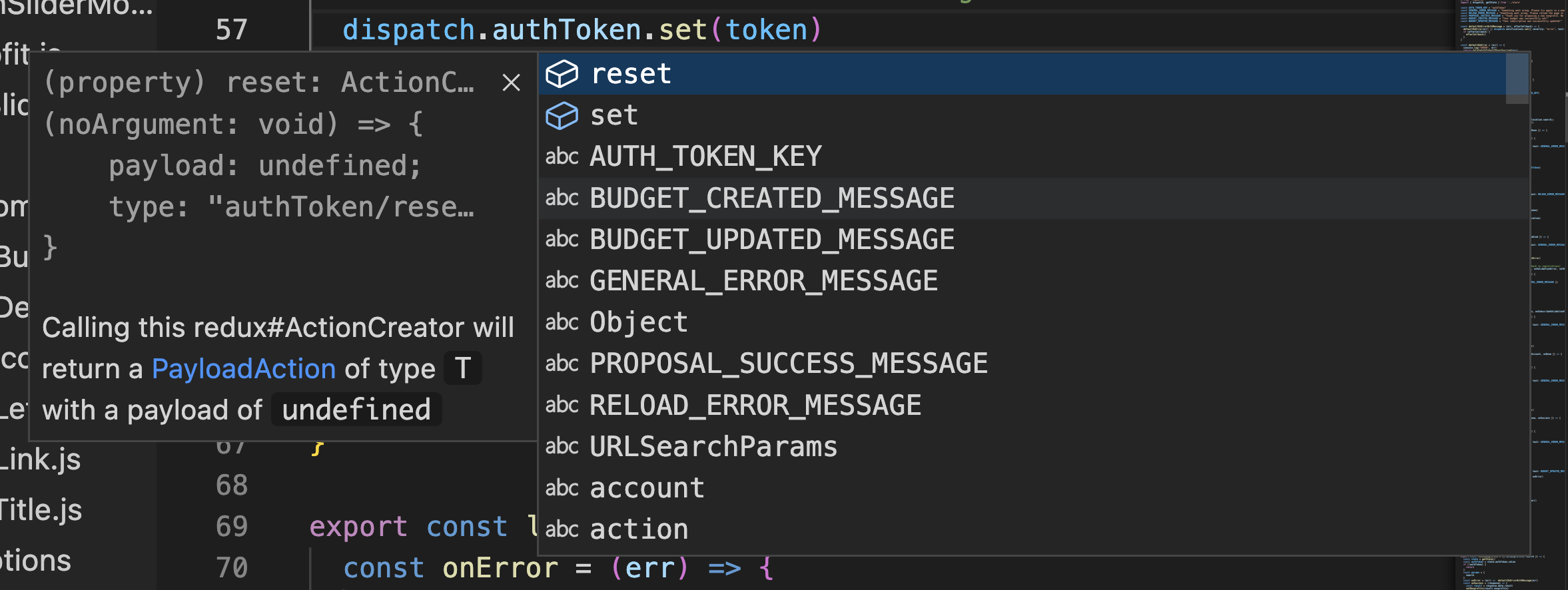
Task: Choose the PROPOSAL_SUCCESS_MESSAGE completion
Action: [788, 363]
